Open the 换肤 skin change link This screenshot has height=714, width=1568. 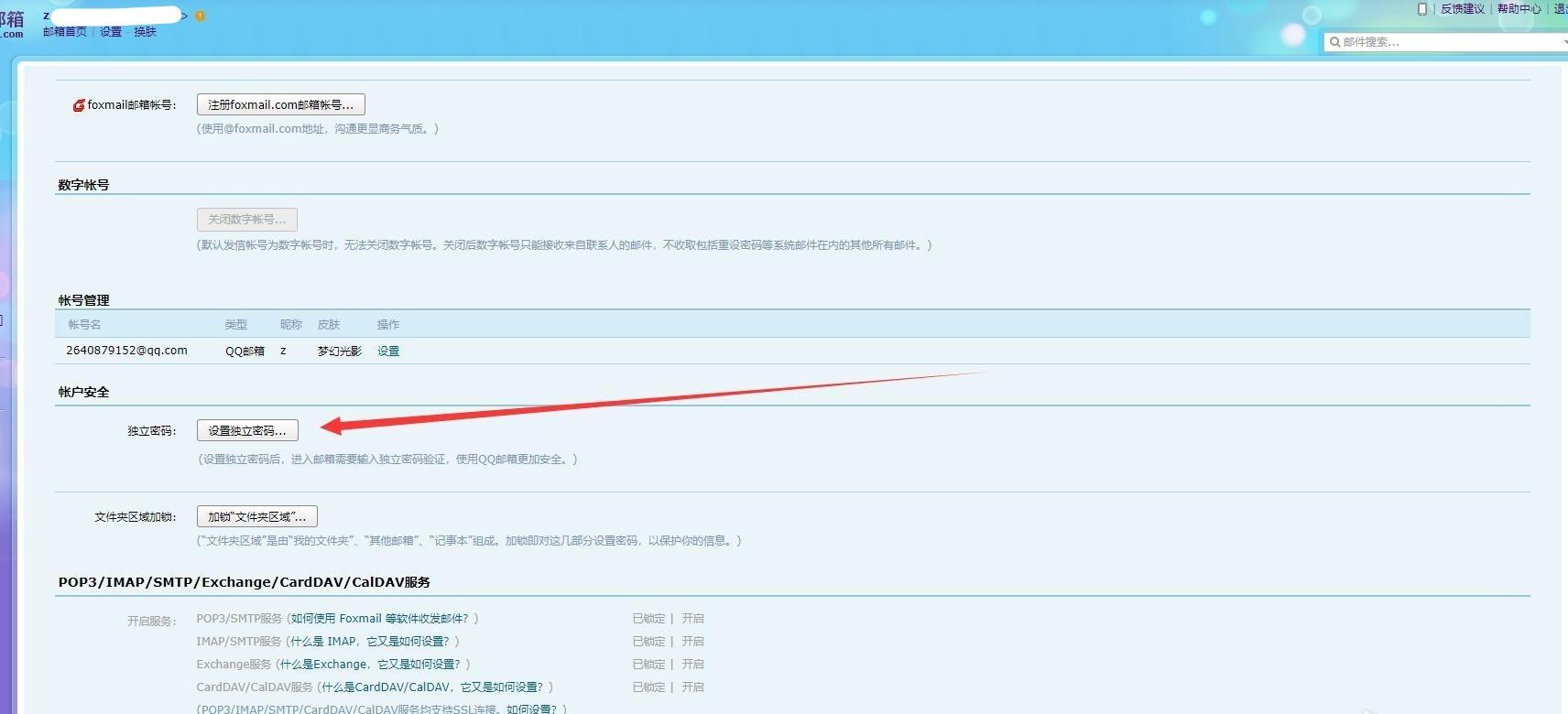click(x=146, y=31)
